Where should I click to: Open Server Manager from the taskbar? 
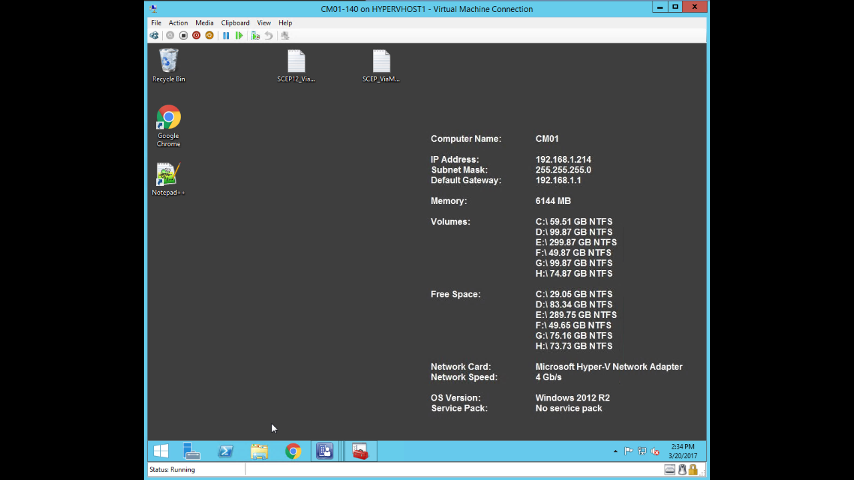pyautogui.click(x=192, y=451)
